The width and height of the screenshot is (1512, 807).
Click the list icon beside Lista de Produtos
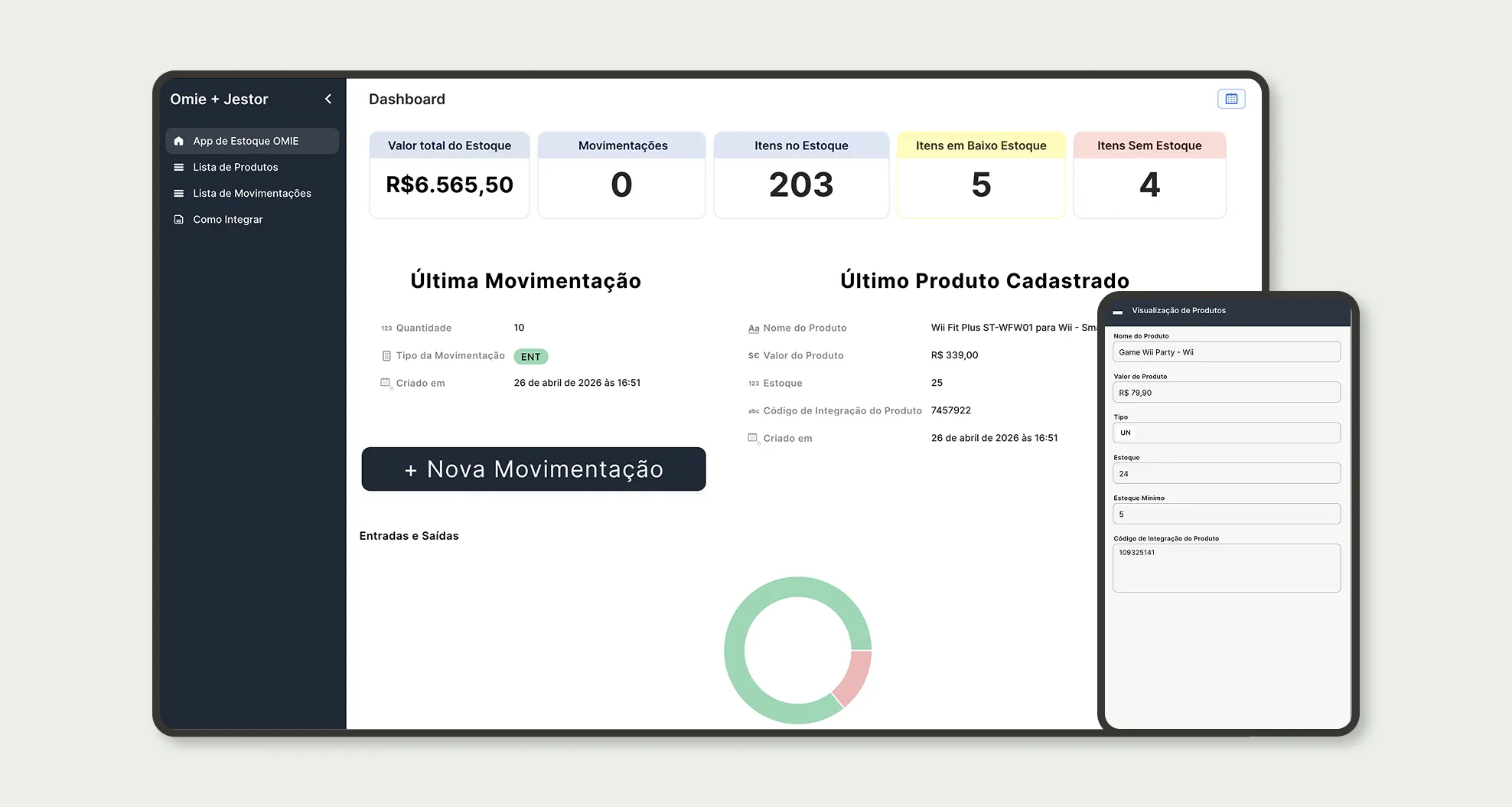pyautogui.click(x=179, y=167)
